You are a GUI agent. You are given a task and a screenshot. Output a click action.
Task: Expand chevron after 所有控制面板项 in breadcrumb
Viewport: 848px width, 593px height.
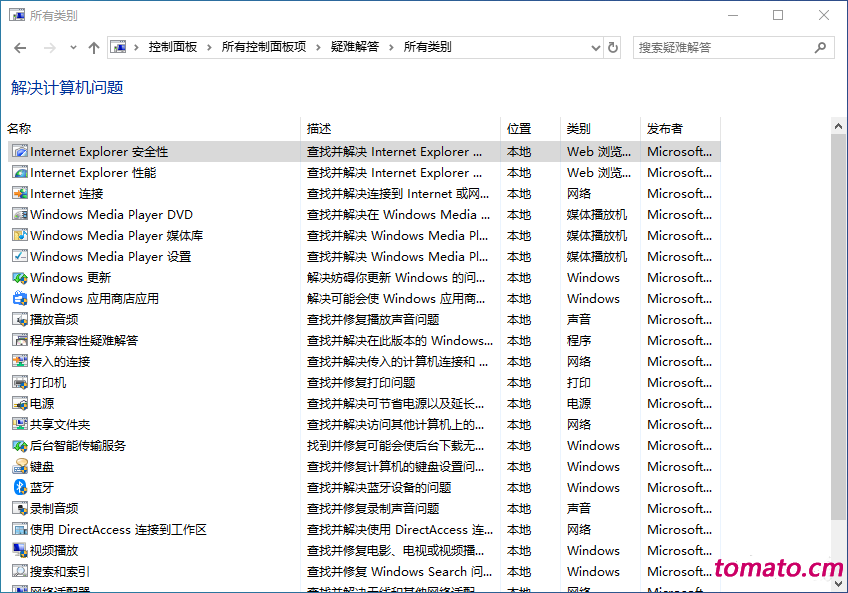click(318, 48)
